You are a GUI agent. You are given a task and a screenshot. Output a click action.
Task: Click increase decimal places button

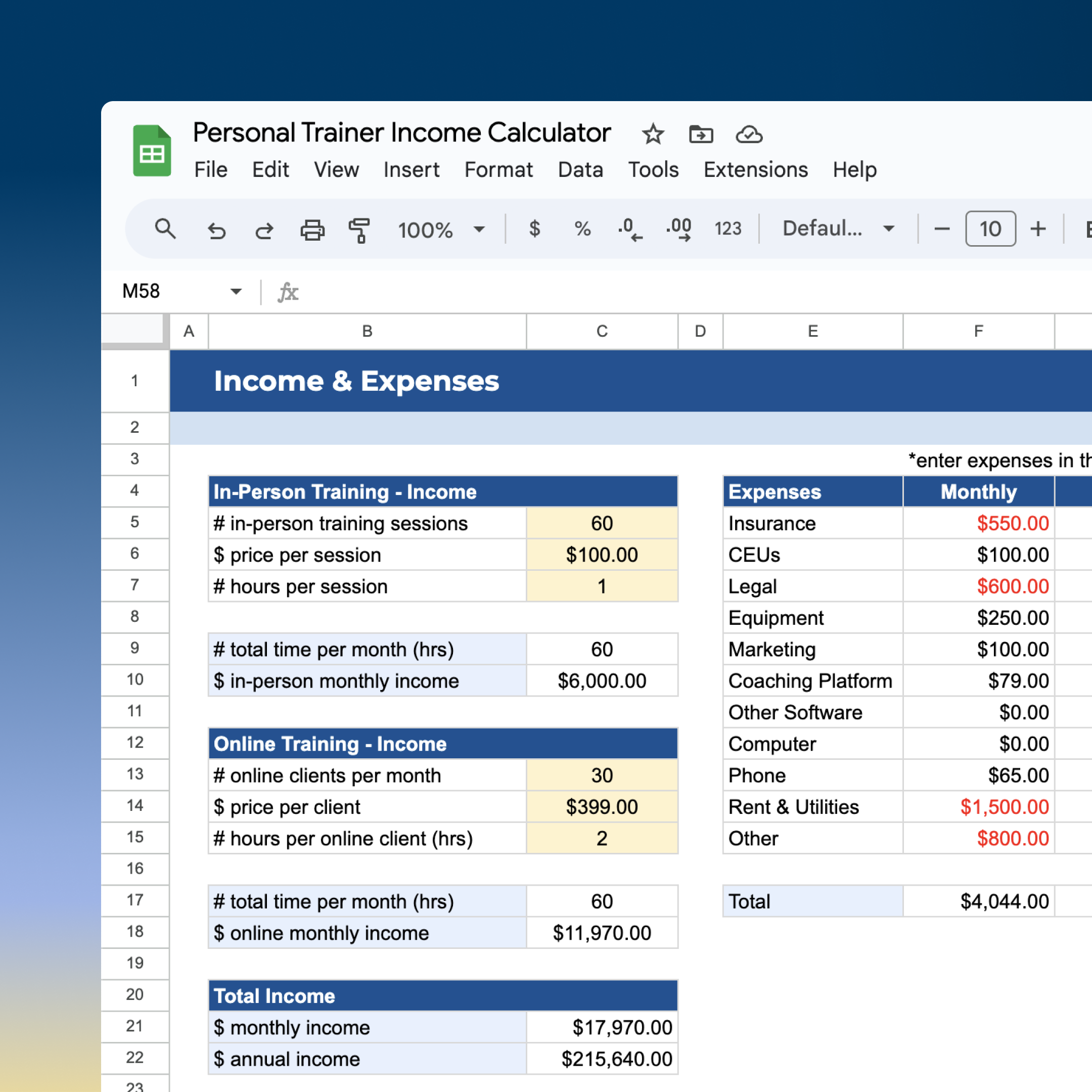[x=679, y=230]
